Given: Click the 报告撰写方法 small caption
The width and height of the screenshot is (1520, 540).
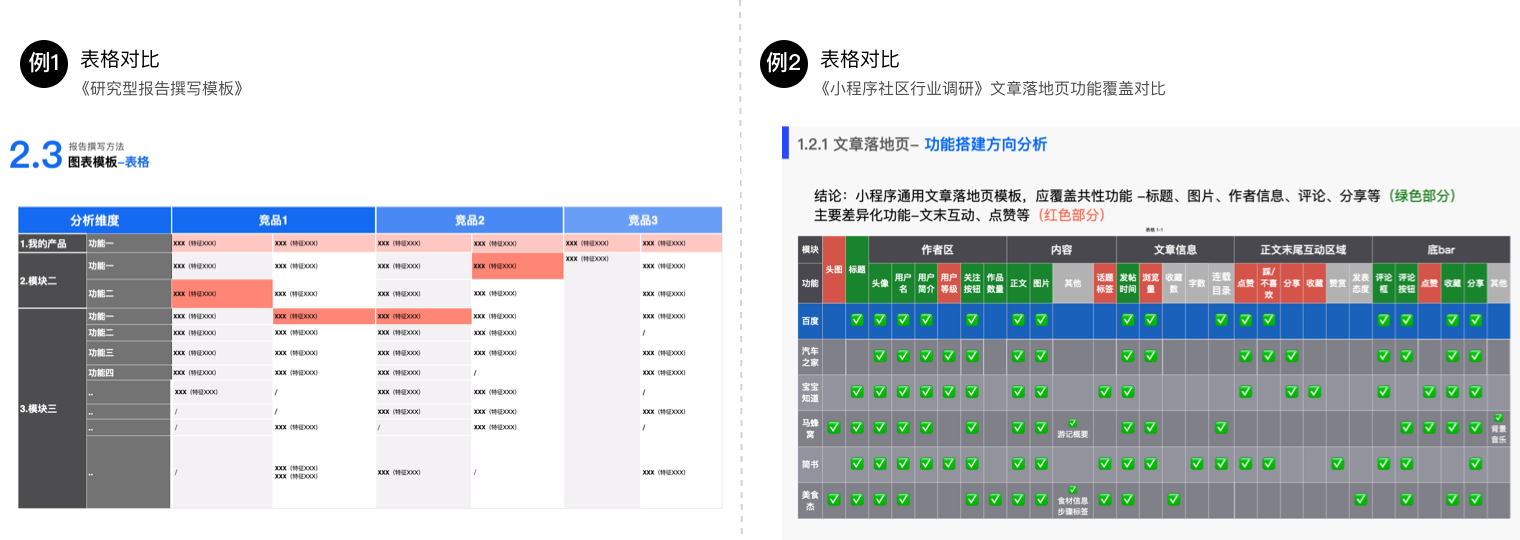Looking at the screenshot, I should click(96, 146).
